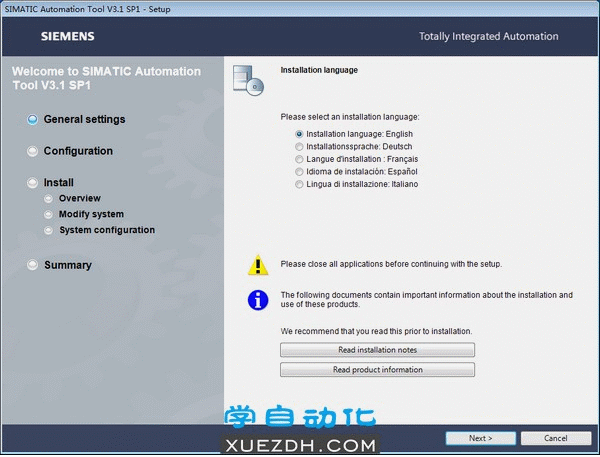
Task: Click the Summary step indicator bullet
Action: click(33, 264)
